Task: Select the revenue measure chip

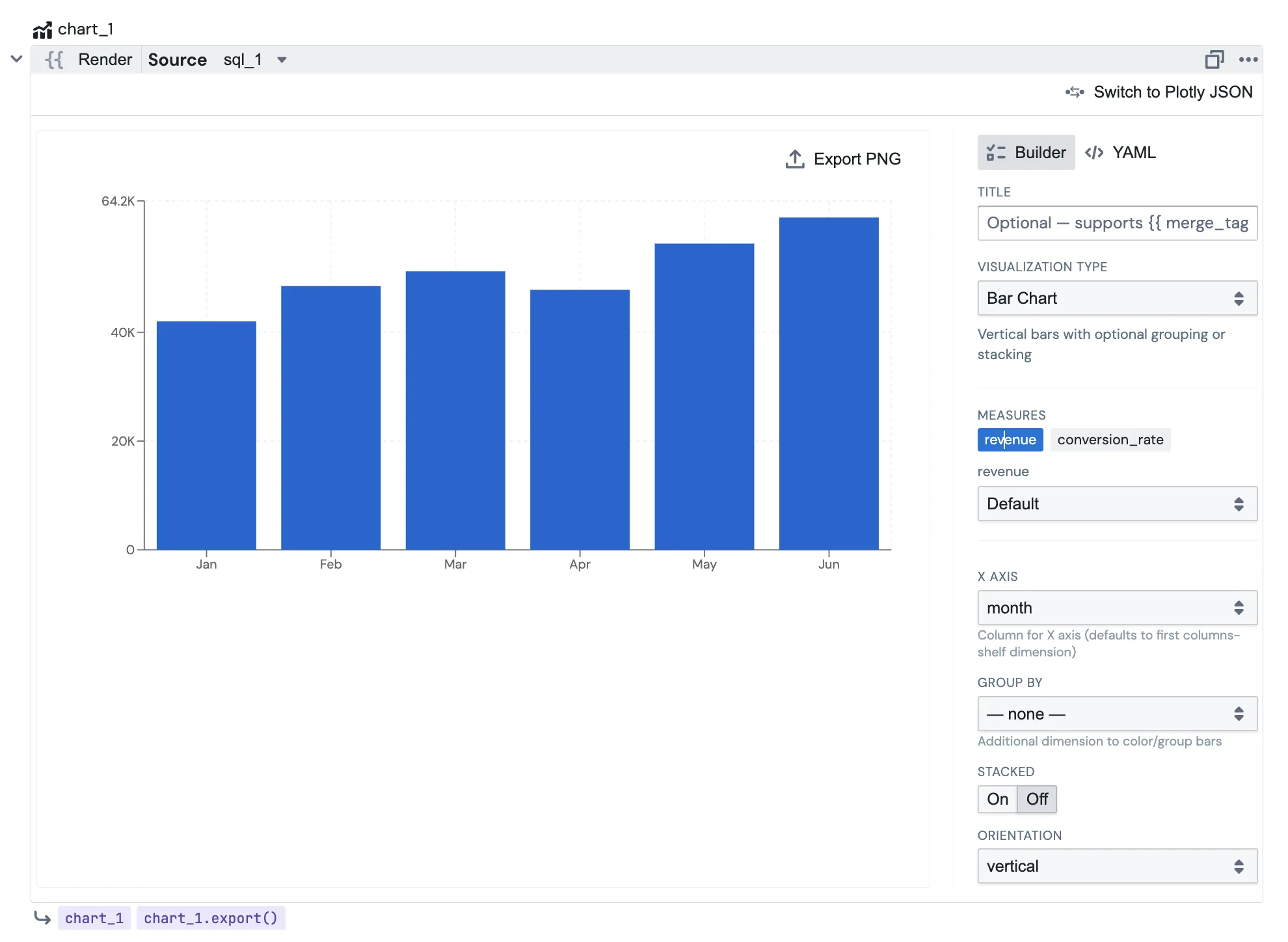Action: [1010, 440]
